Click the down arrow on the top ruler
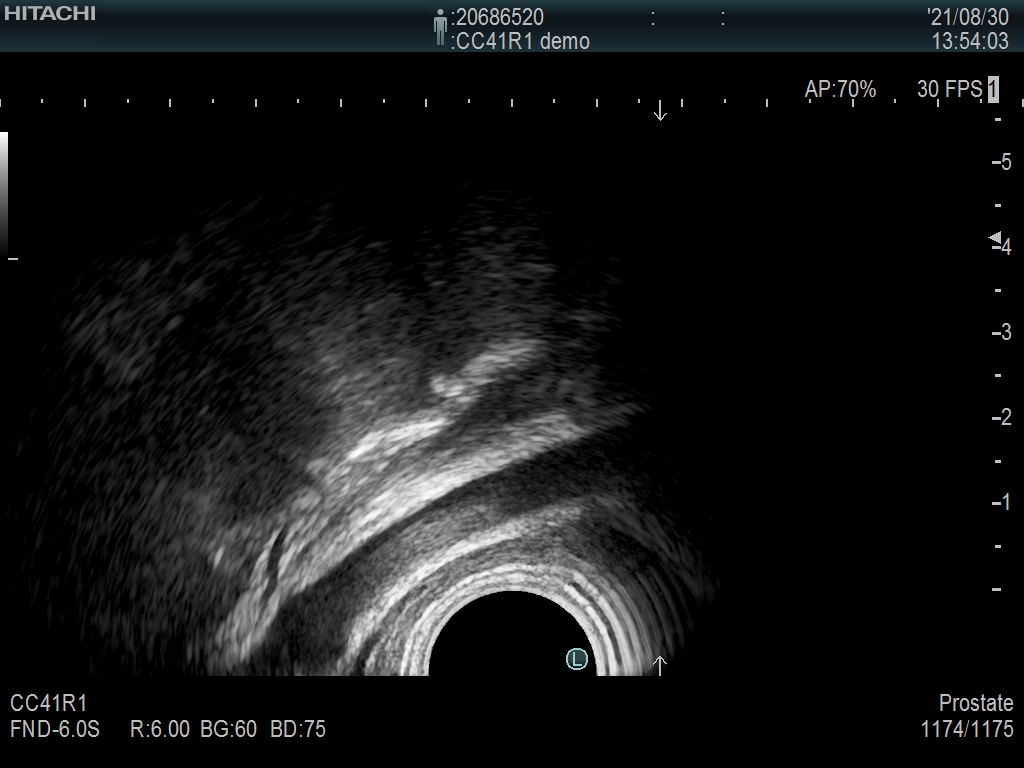Viewport: 1024px width, 768px height. tap(660, 111)
